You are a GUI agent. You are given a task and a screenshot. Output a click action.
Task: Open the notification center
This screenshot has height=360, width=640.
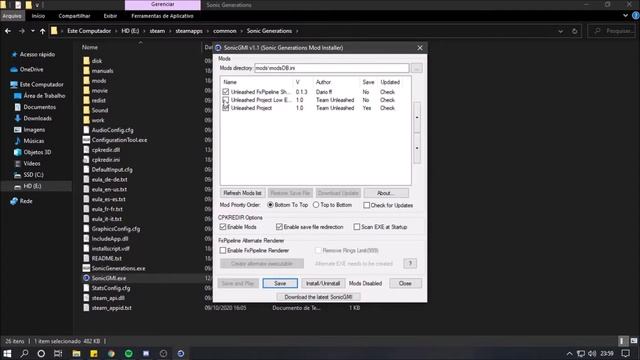pyautogui.click(x=625, y=353)
